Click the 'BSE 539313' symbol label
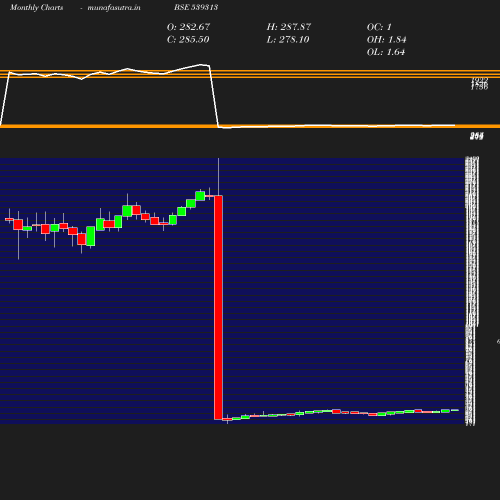The image size is (500, 500). 196,7
